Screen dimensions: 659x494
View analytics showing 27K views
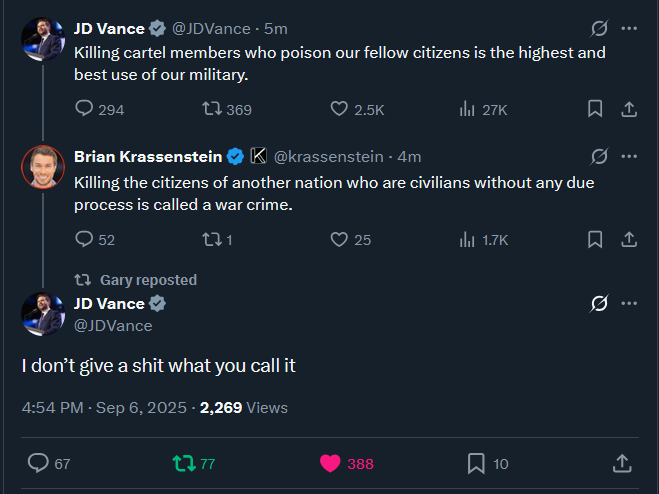(467, 110)
